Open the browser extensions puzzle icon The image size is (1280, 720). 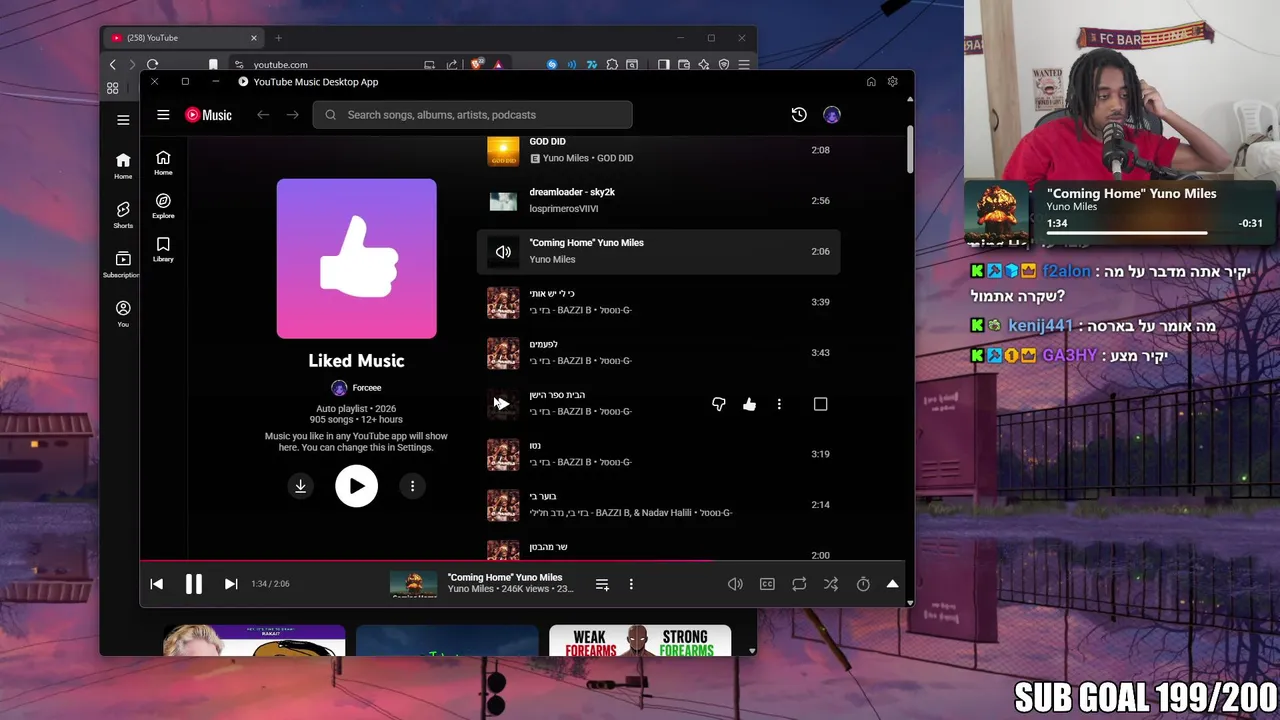click(612, 64)
